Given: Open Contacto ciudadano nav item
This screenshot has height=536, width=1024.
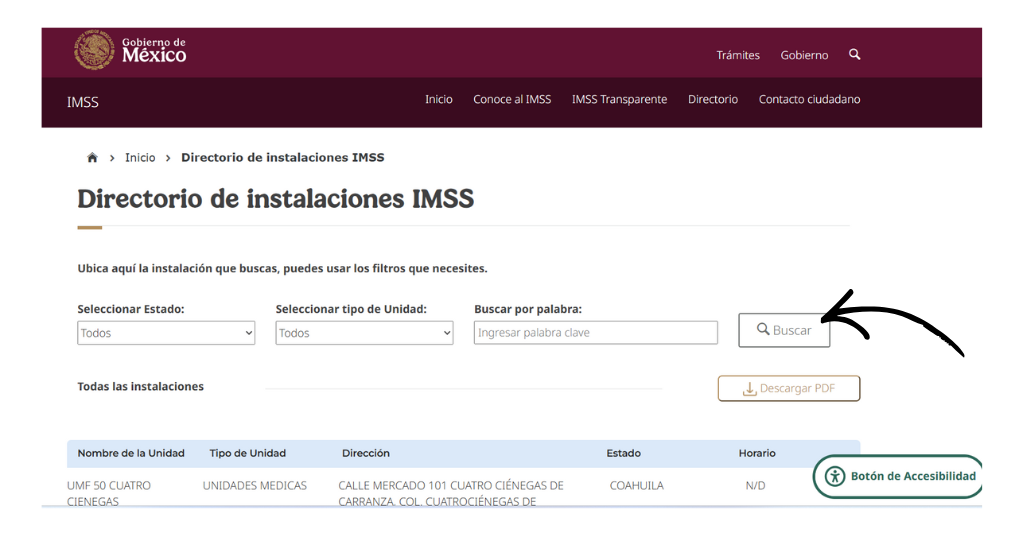Looking at the screenshot, I should 809,99.
